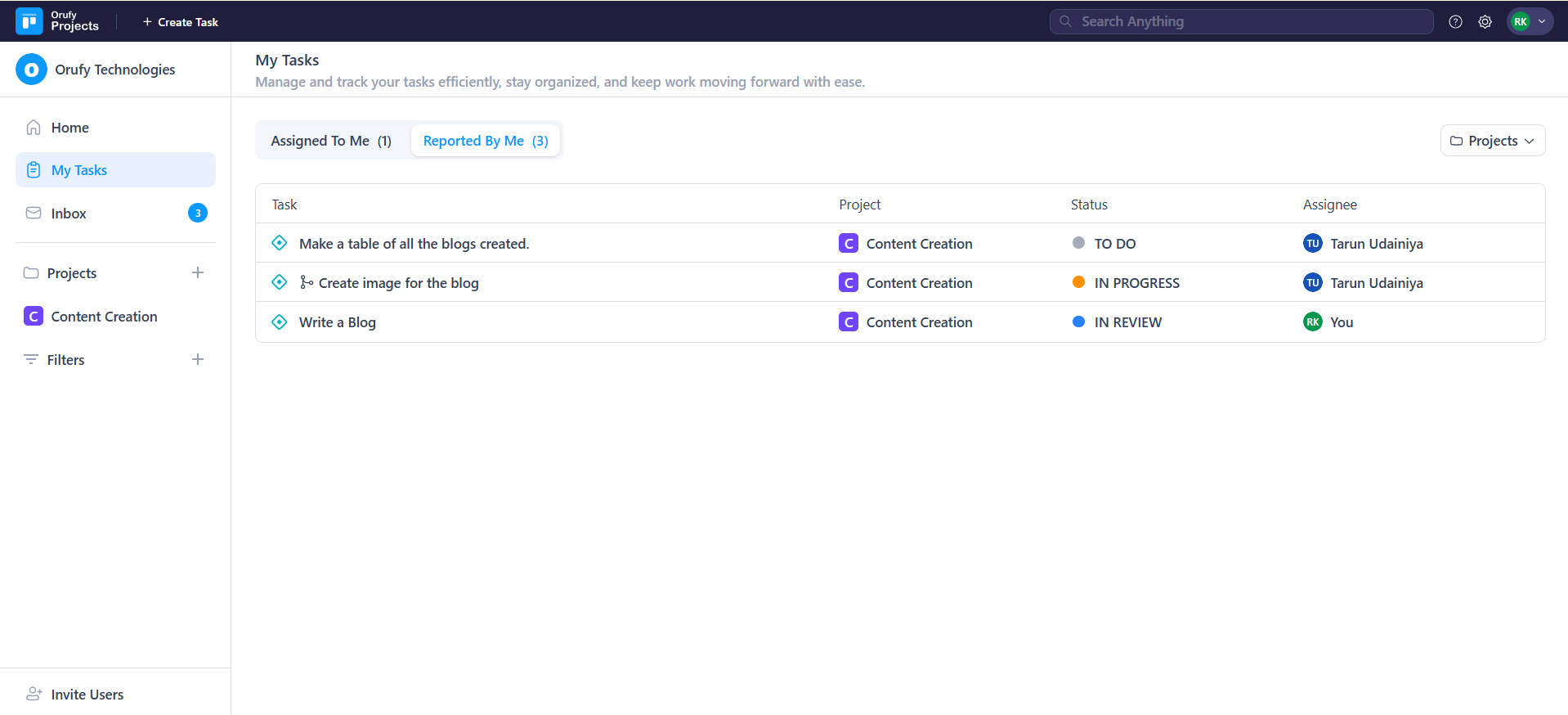Expand the Filters section in the sidebar

pyautogui.click(x=65, y=360)
